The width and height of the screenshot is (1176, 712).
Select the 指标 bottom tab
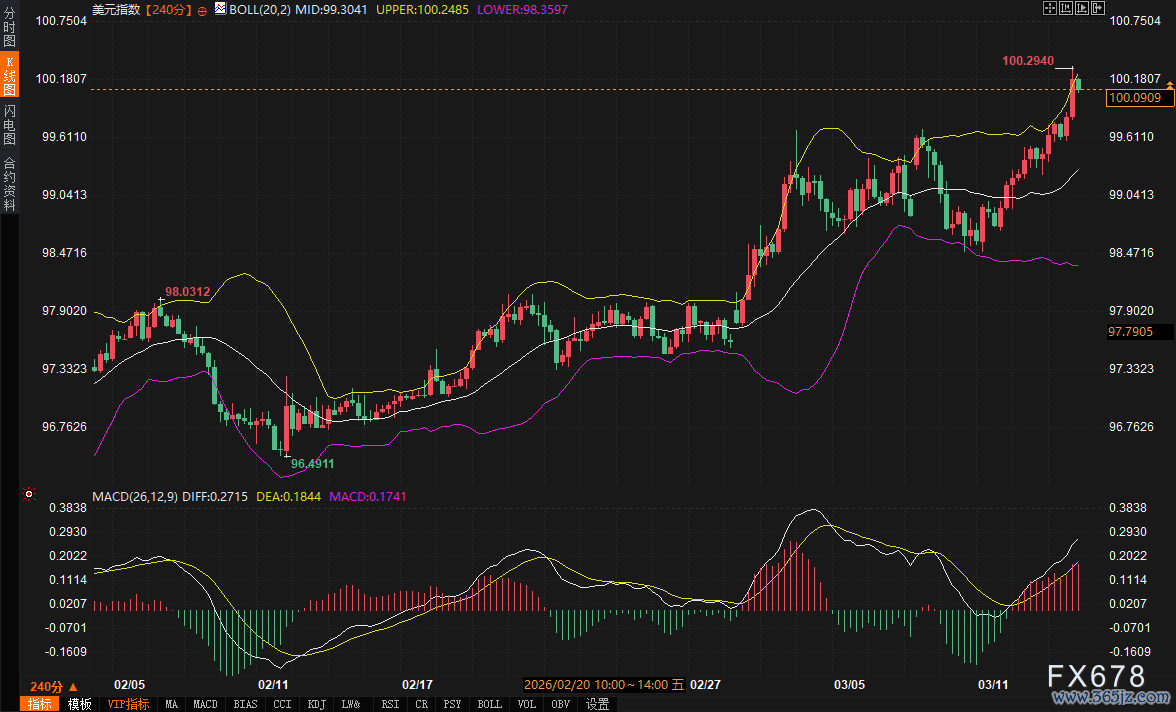40,704
